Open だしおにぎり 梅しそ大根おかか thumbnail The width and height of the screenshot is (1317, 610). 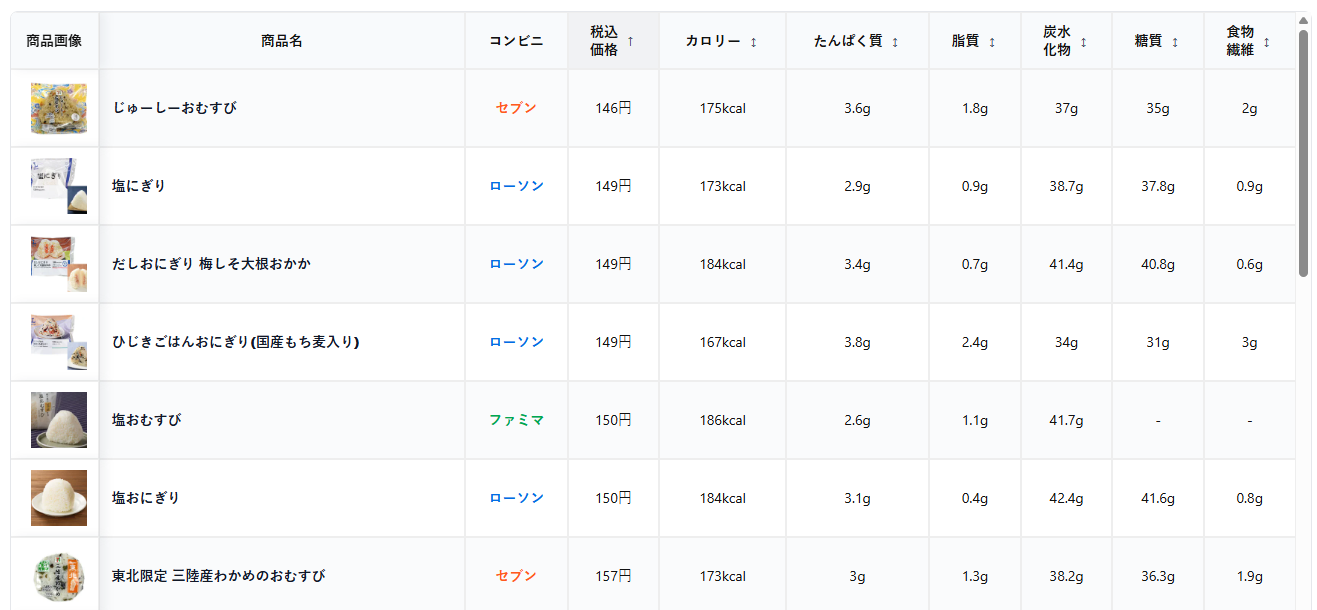tap(59, 264)
